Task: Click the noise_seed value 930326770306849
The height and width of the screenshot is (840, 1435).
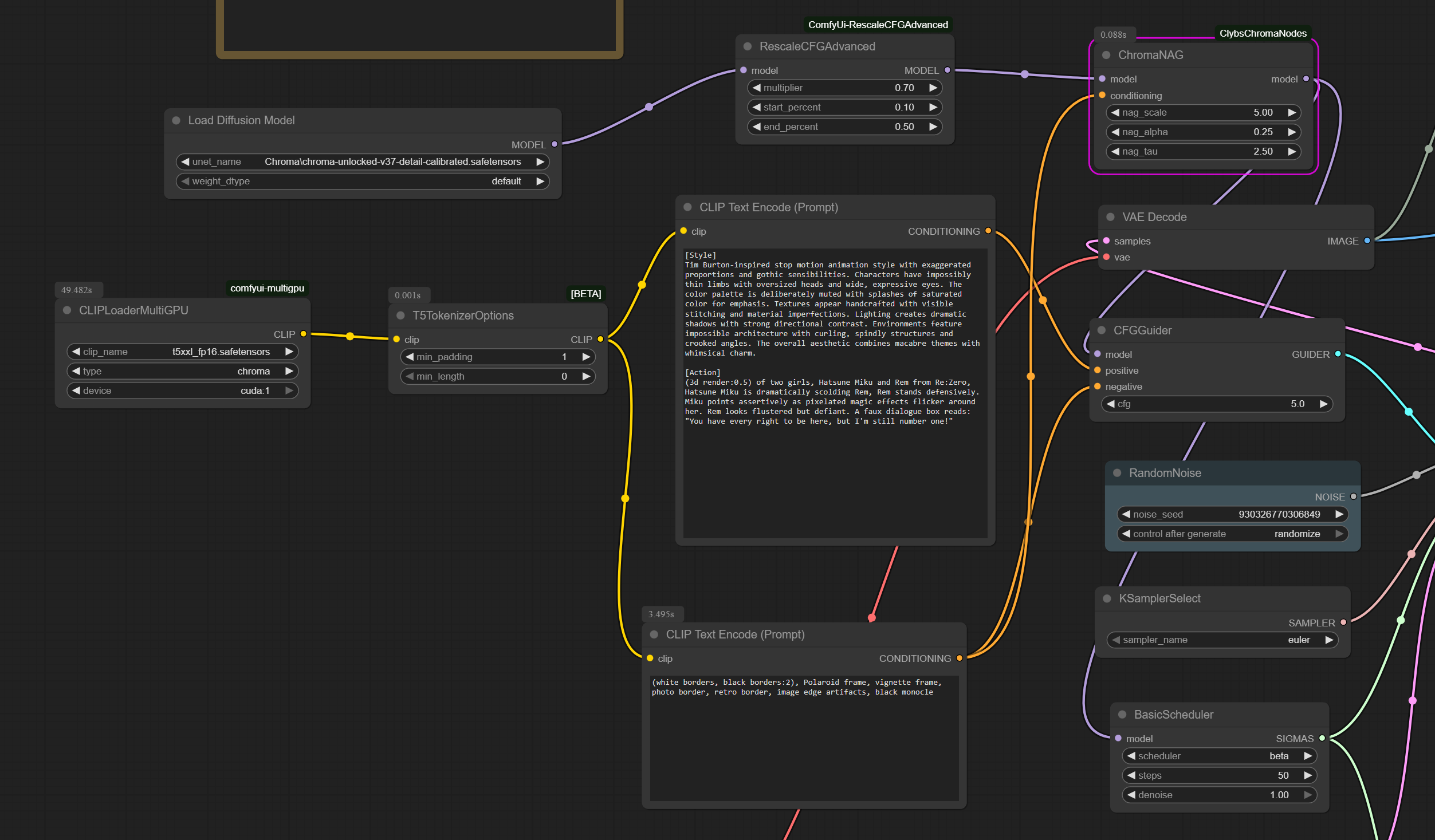Action: pos(1279,514)
